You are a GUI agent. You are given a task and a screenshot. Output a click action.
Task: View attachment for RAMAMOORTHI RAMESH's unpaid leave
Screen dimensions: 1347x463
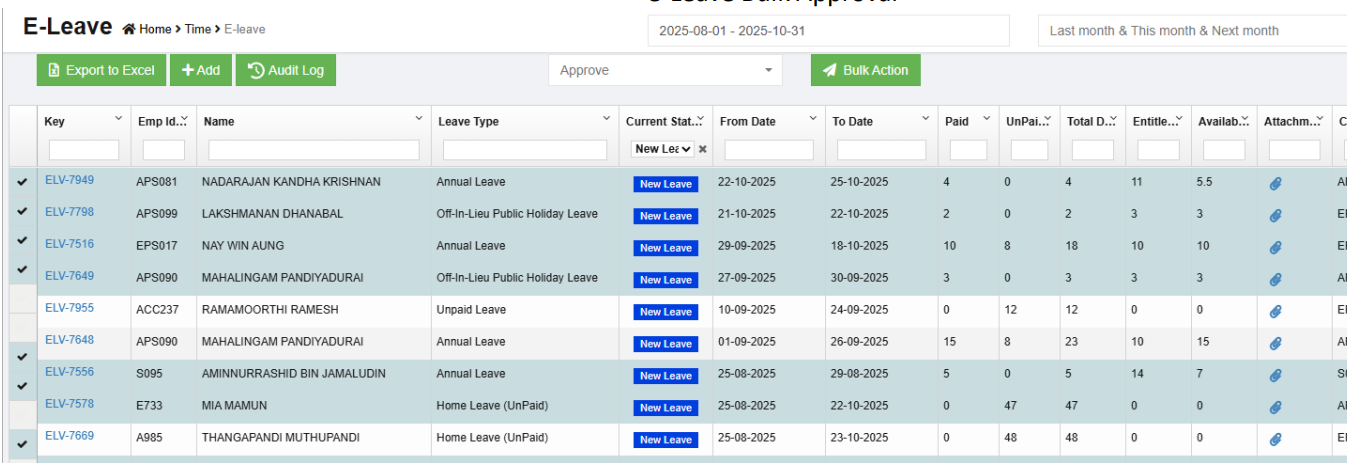point(1275,312)
